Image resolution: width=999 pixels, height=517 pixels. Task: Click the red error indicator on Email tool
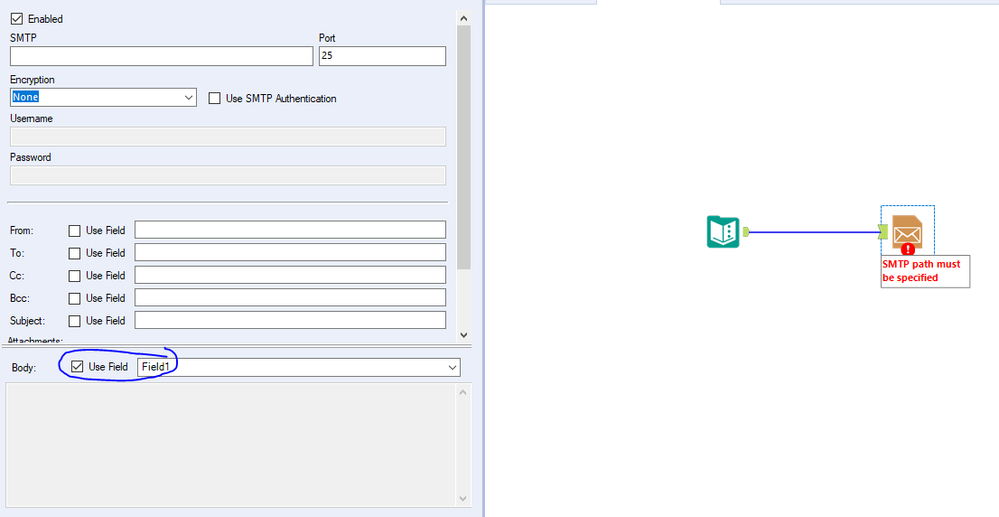[x=908, y=249]
